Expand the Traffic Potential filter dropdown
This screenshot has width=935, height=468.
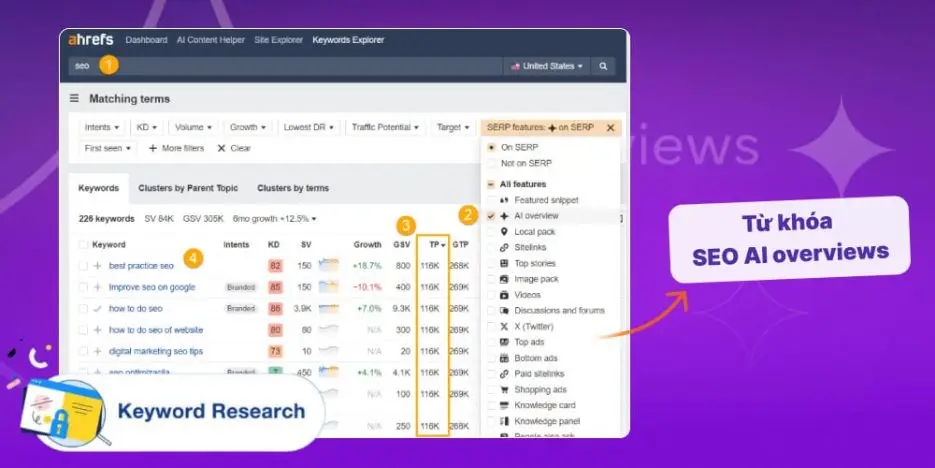pos(384,128)
